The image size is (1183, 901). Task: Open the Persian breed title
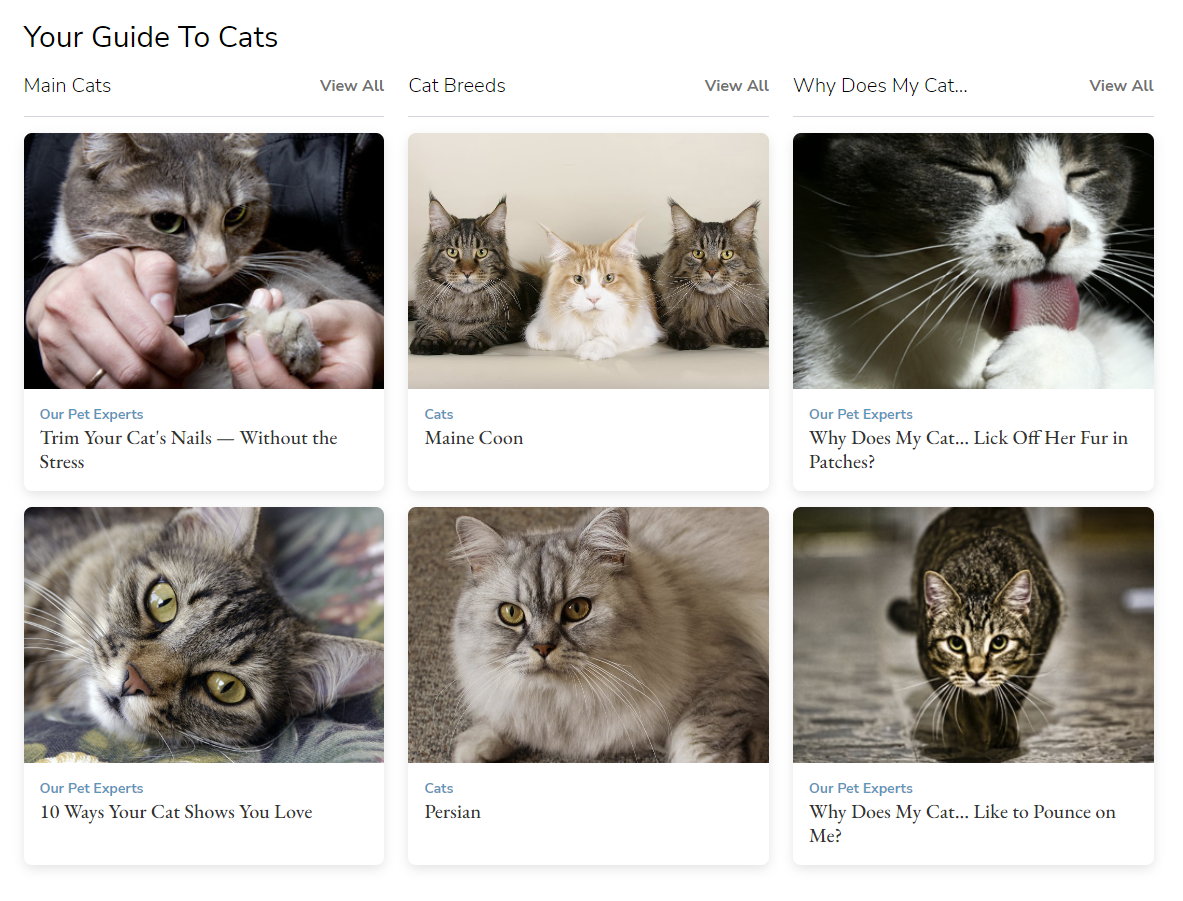click(453, 812)
